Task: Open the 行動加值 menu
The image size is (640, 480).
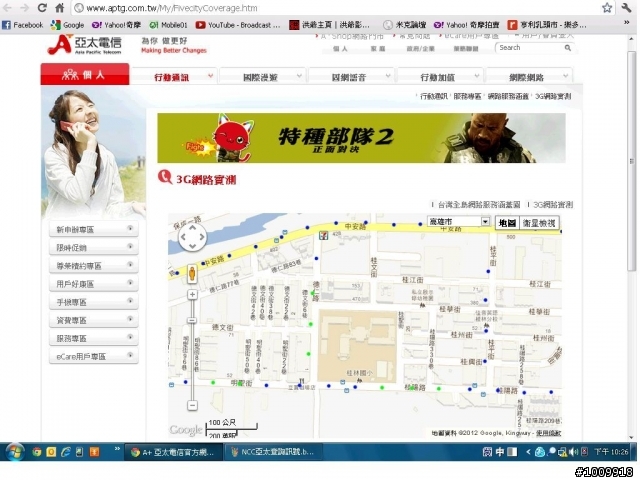Action: click(x=438, y=77)
